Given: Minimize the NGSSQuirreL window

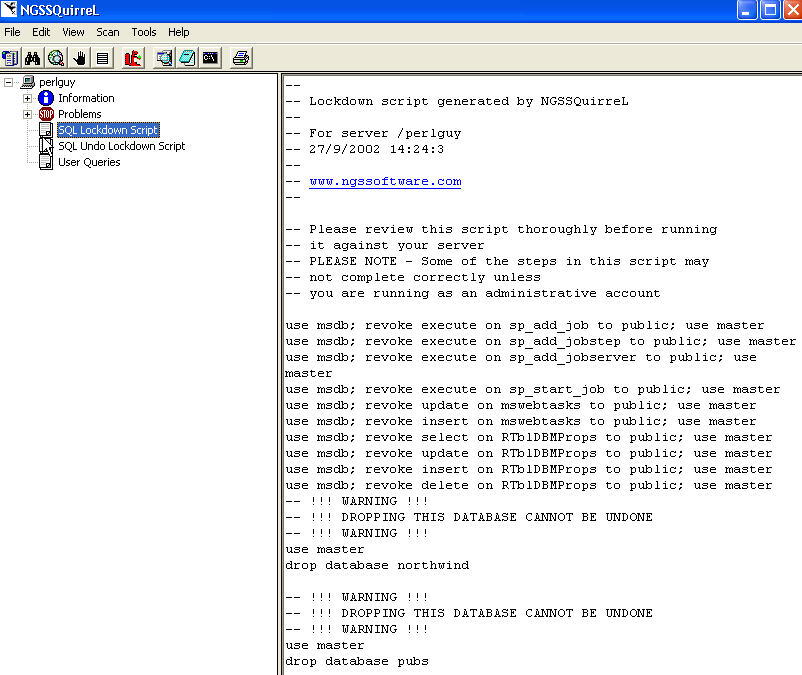Looking at the screenshot, I should (x=747, y=10).
